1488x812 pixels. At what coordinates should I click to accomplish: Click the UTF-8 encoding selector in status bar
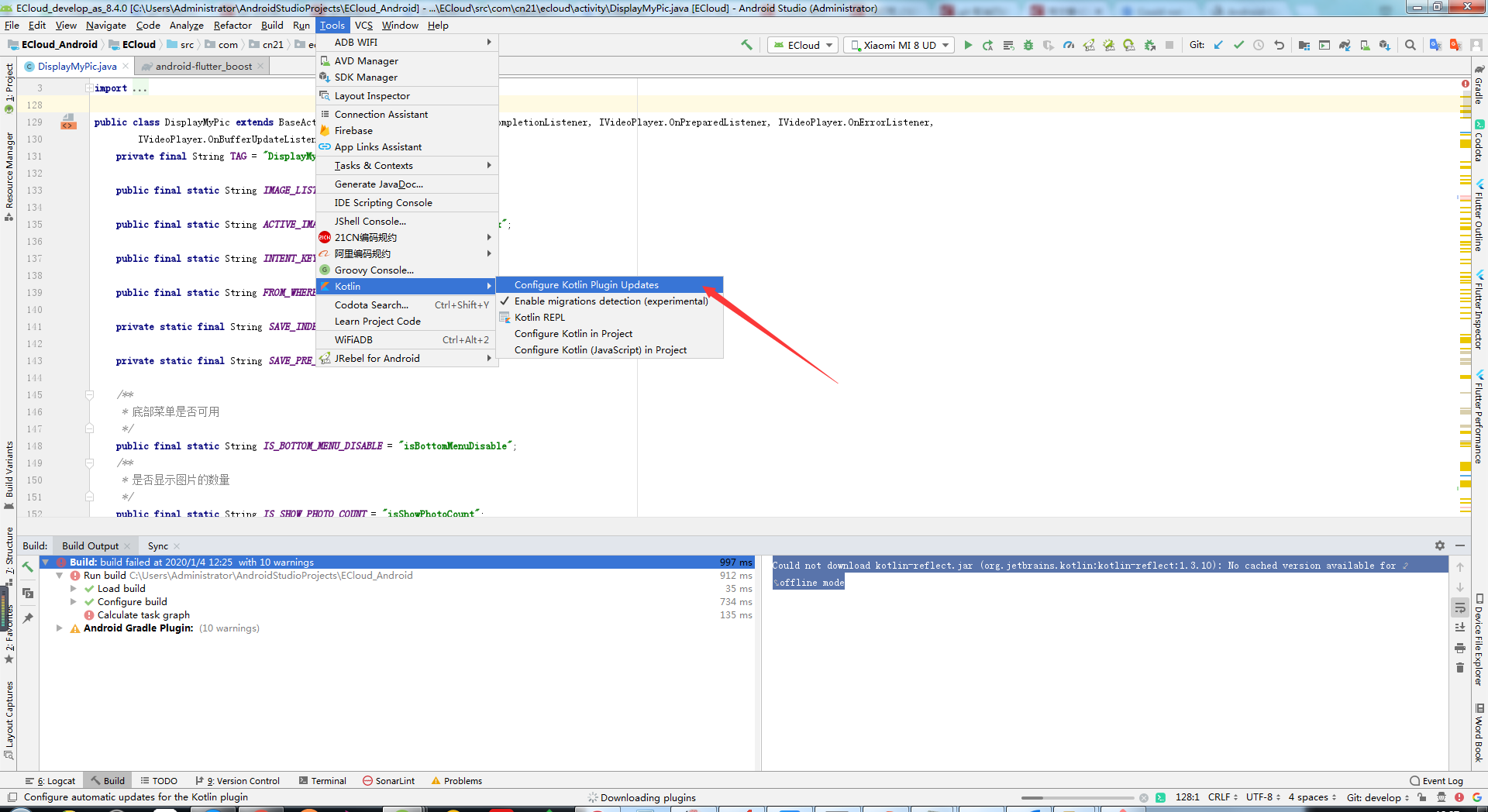(x=1263, y=797)
